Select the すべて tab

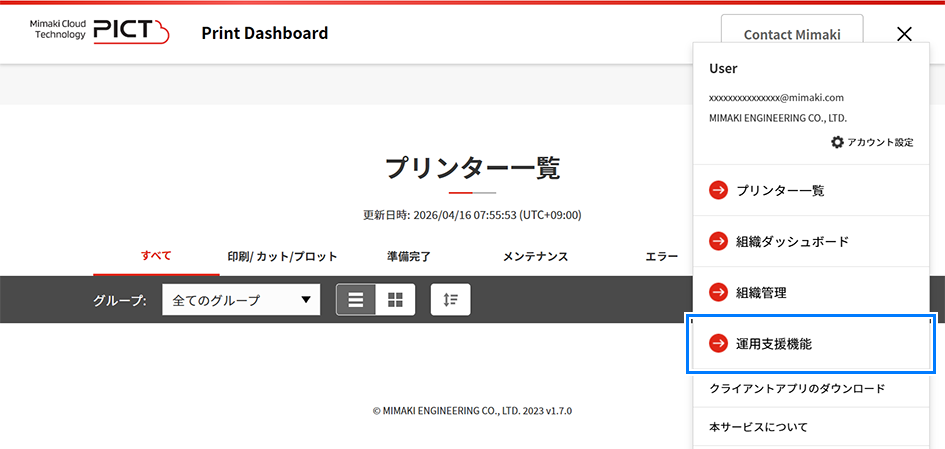pyautogui.click(x=156, y=256)
